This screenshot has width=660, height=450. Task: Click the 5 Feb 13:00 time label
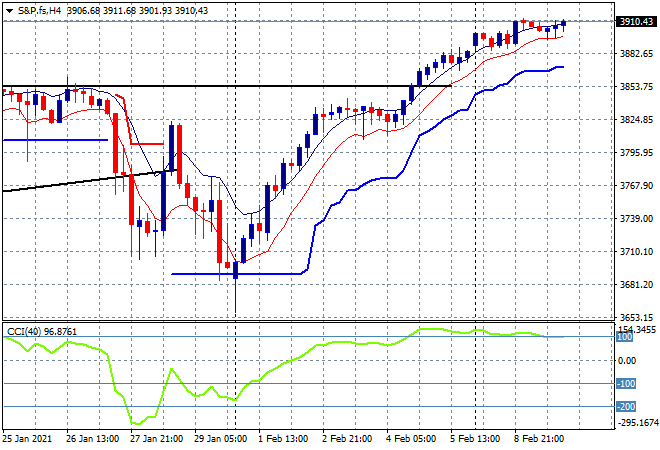click(x=475, y=439)
